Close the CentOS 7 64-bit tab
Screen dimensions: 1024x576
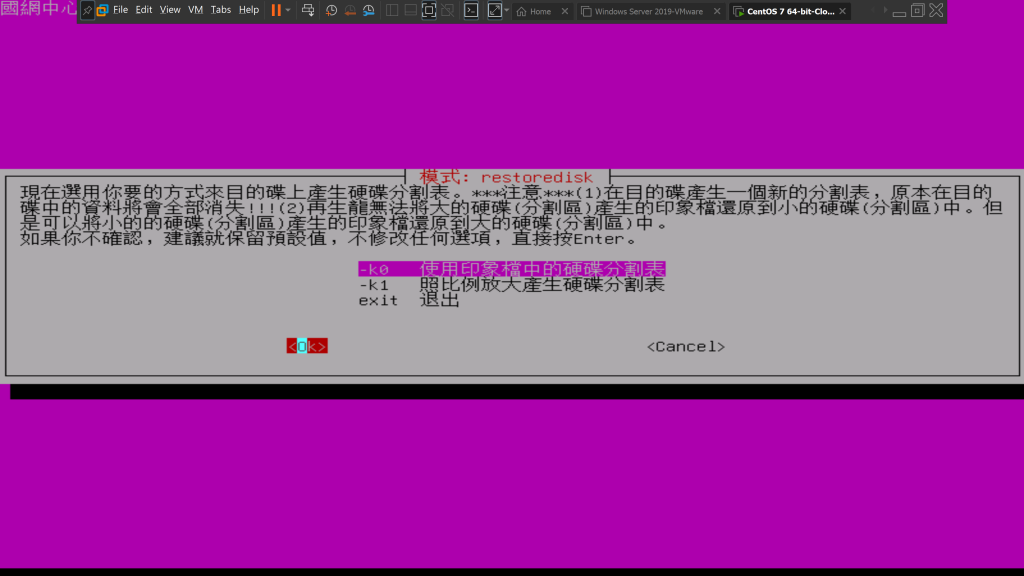(843, 11)
